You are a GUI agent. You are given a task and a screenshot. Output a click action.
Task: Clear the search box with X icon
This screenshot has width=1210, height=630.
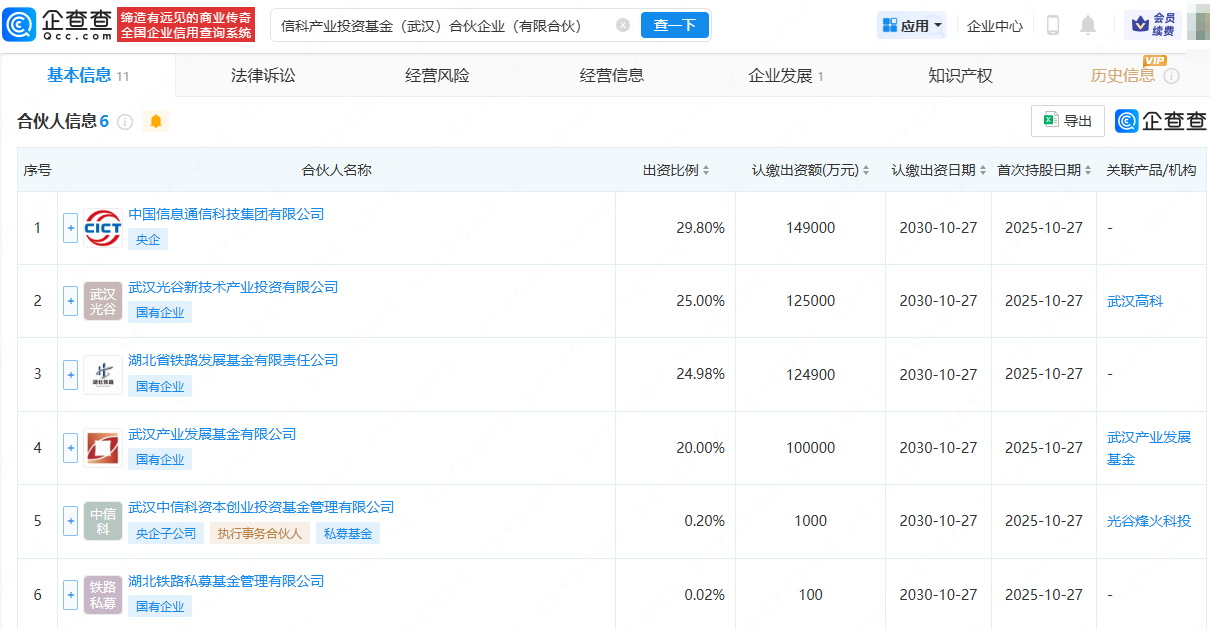pyautogui.click(x=623, y=26)
